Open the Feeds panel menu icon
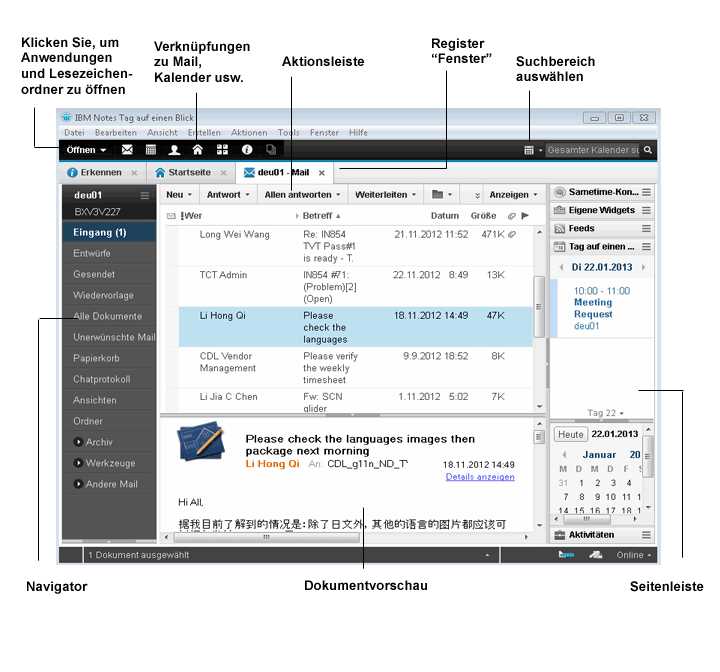This screenshot has width=720, height=672. click(646, 228)
